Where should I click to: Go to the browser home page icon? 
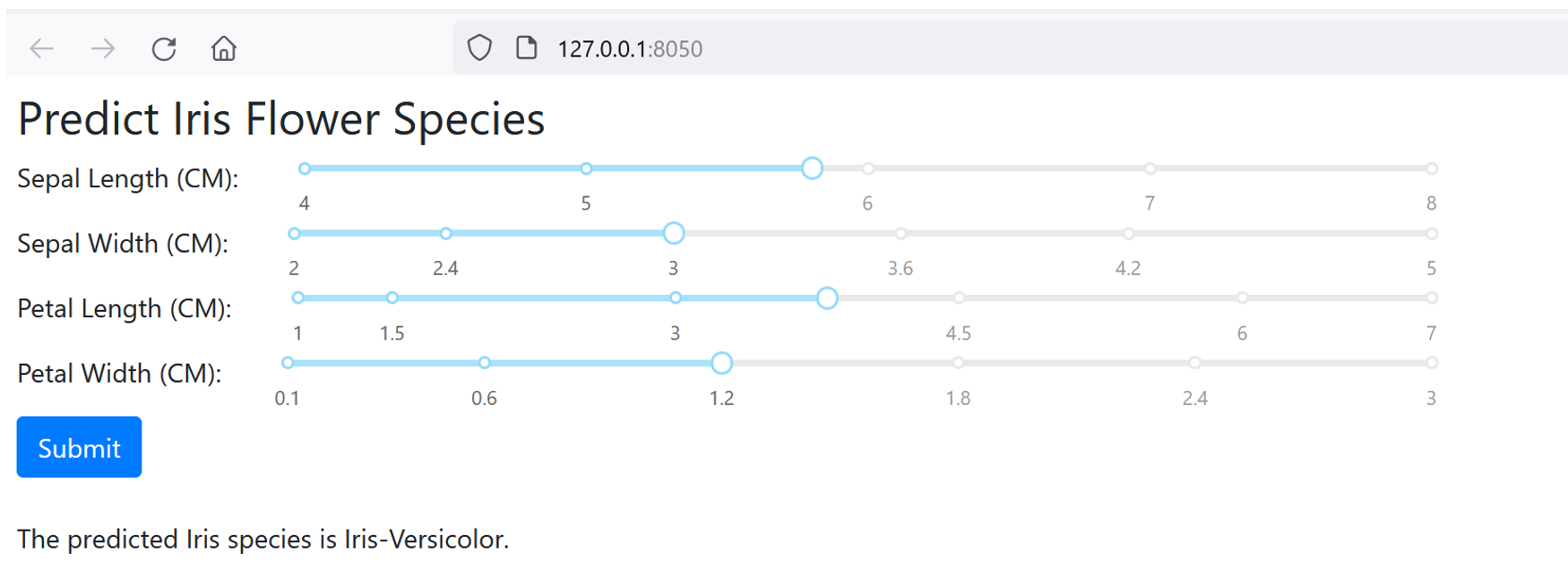pos(224,48)
